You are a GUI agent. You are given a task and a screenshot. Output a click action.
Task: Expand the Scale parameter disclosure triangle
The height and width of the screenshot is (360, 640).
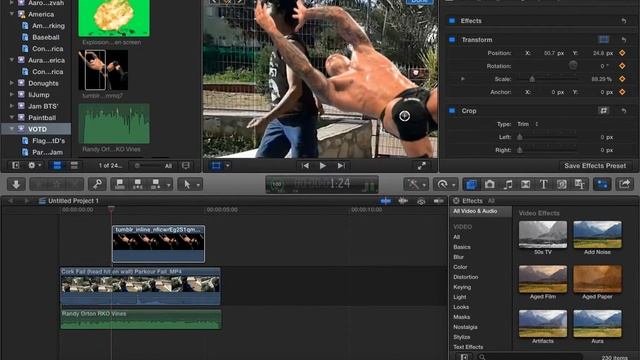tap(462, 79)
